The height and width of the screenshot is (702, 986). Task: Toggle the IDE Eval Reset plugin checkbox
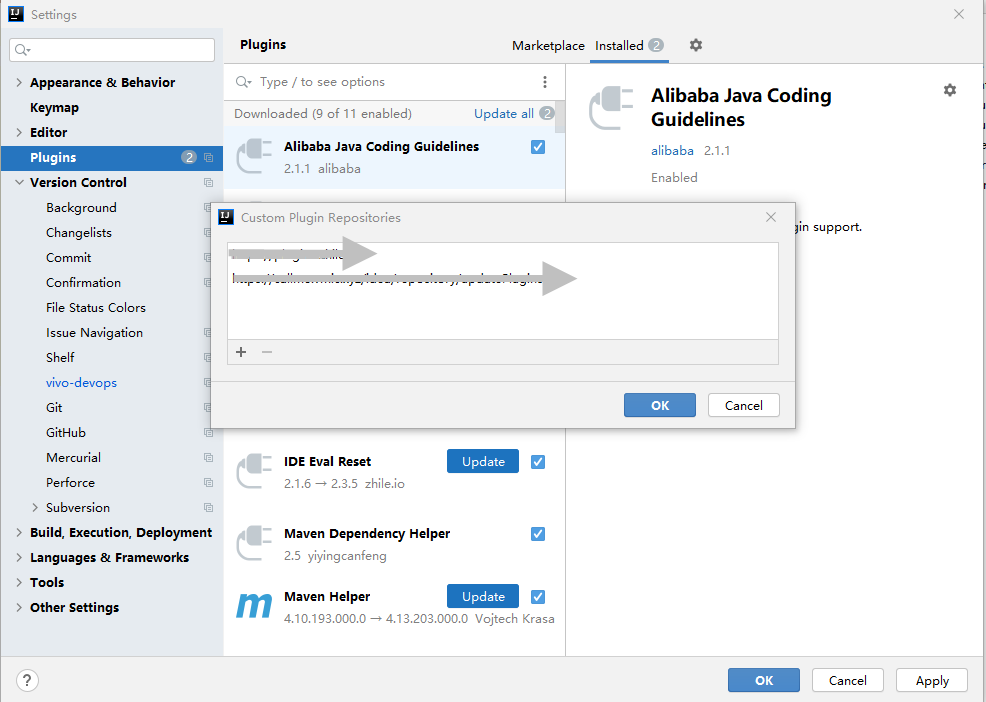(538, 462)
